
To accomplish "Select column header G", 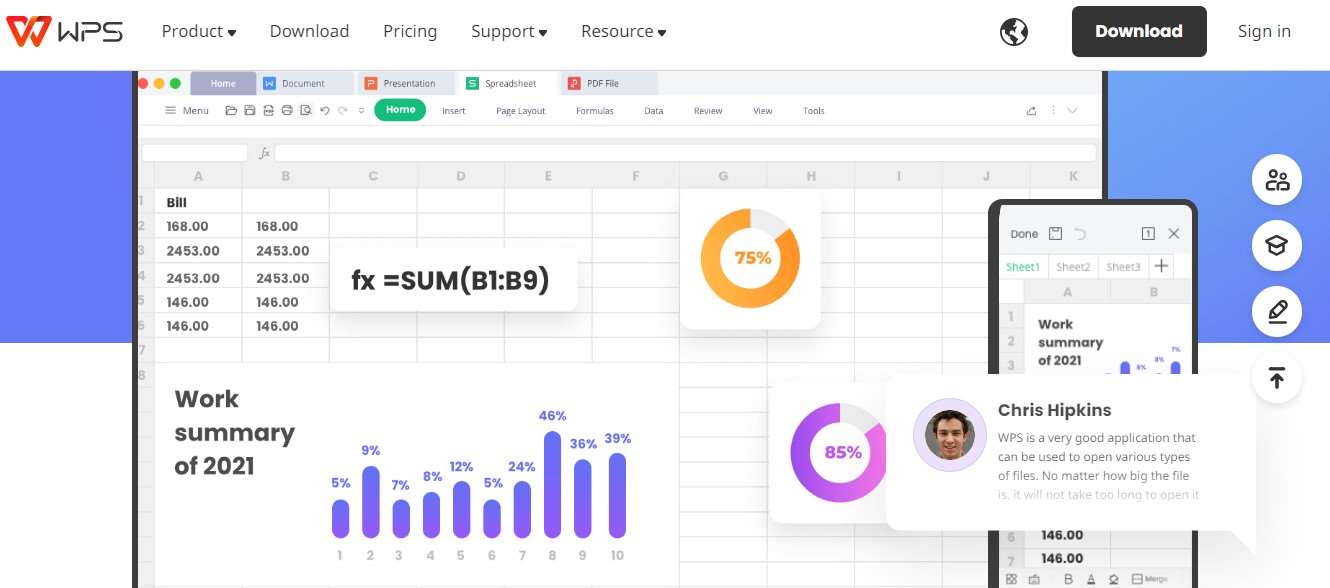I will pyautogui.click(x=723, y=176).
